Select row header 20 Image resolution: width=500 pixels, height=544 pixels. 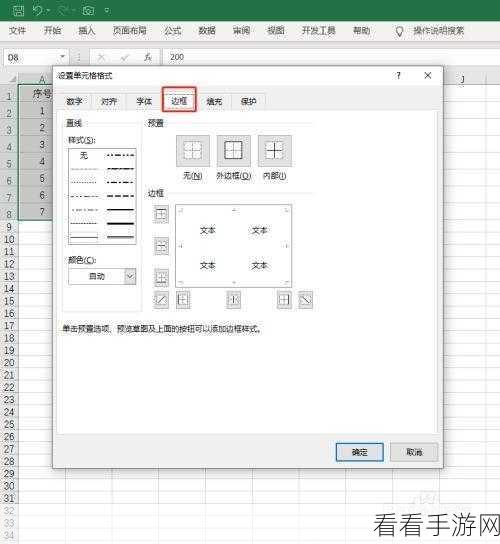pyautogui.click(x=9, y=363)
